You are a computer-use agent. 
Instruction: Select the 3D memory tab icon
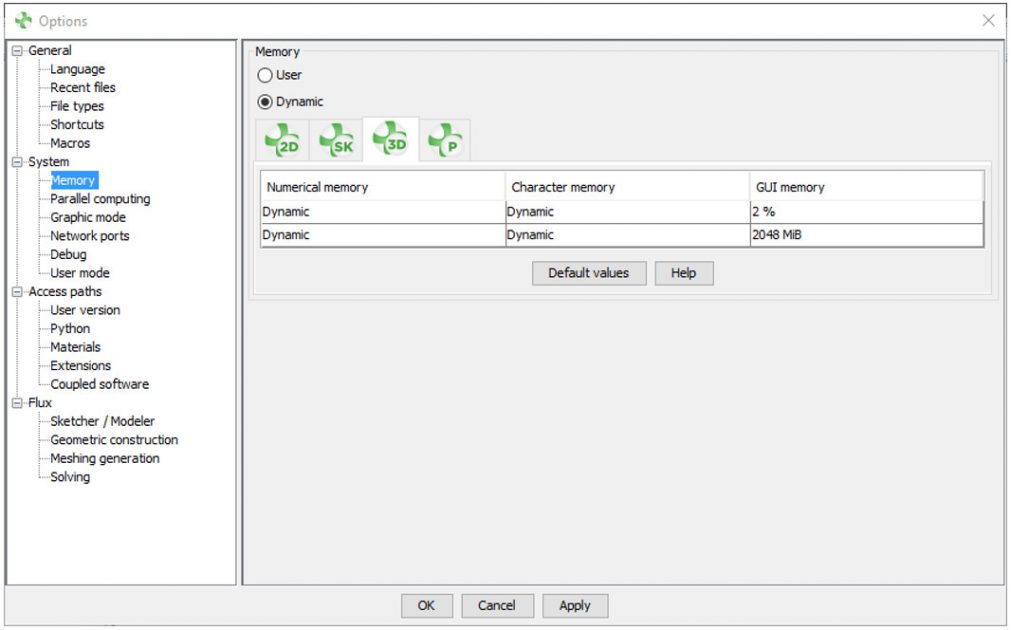pyautogui.click(x=390, y=141)
